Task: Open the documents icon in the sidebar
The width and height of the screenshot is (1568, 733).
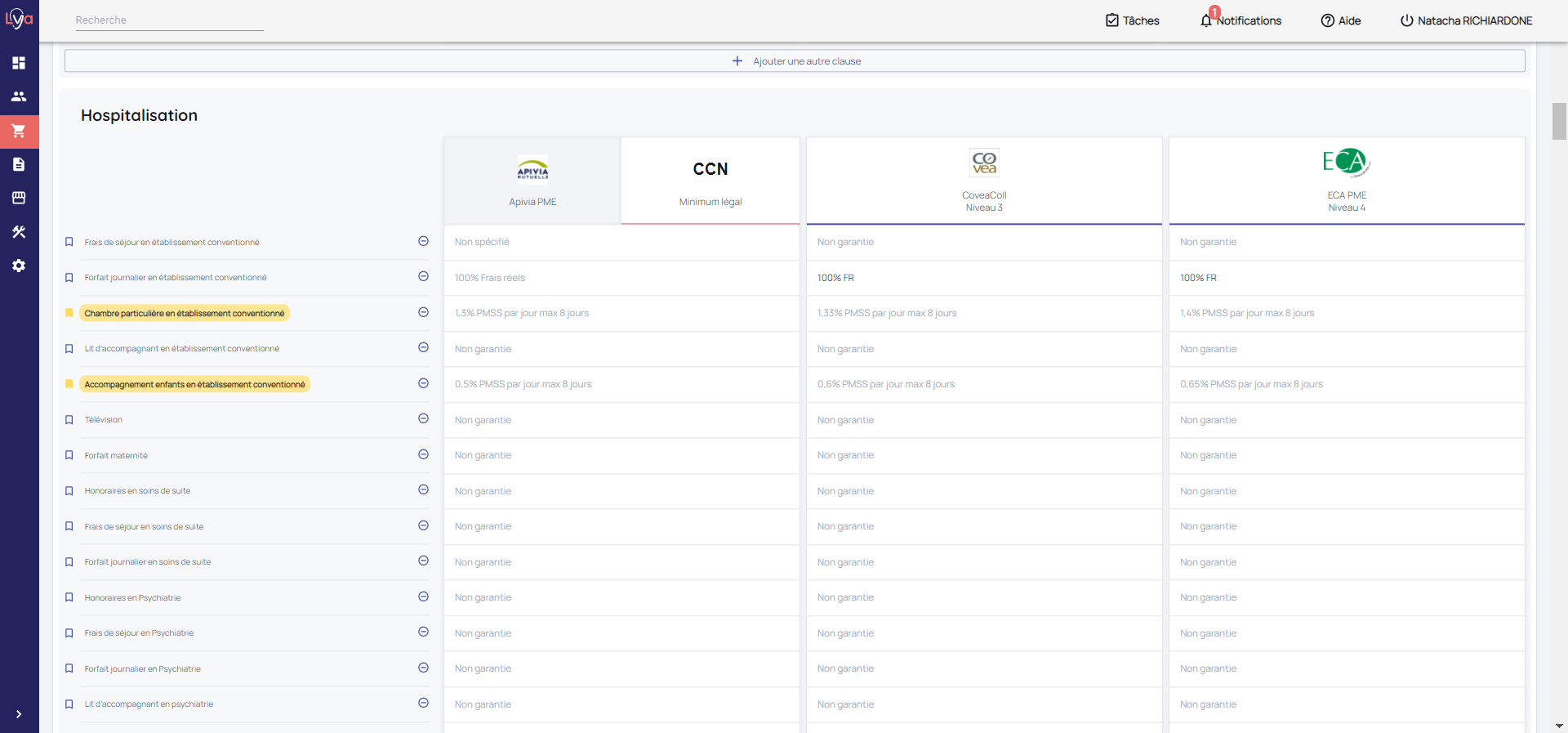Action: (x=19, y=164)
